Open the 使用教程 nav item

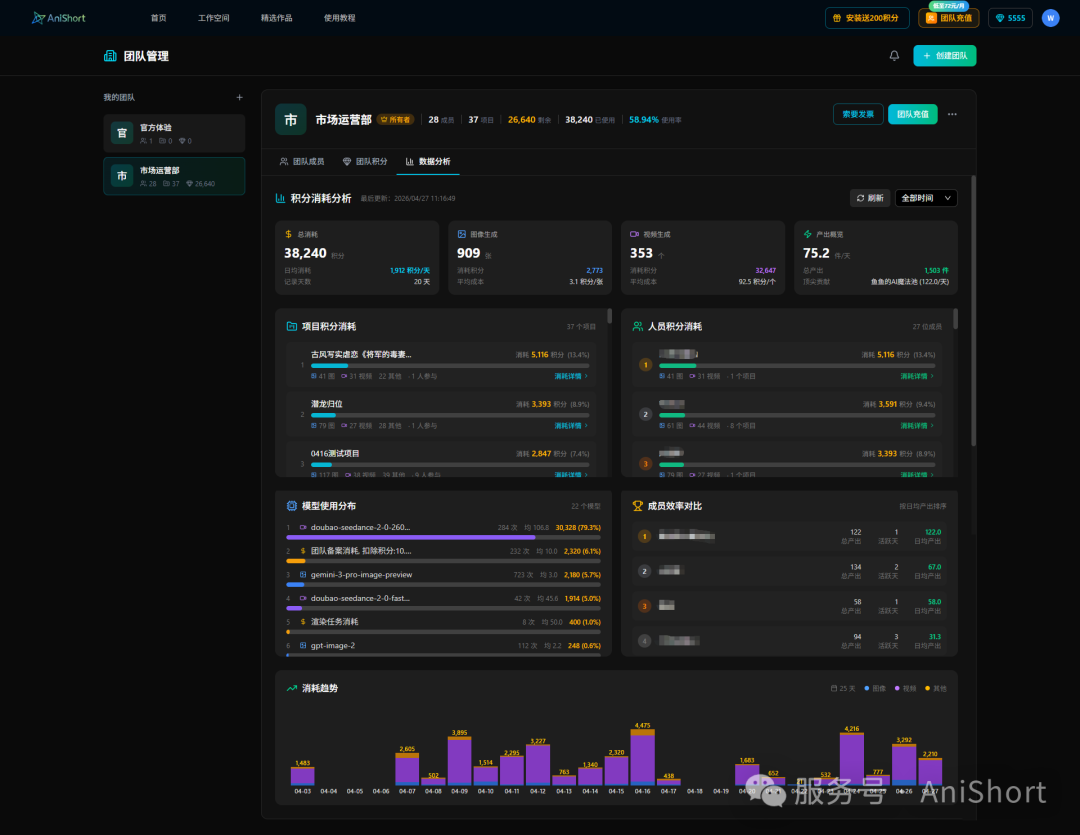tap(340, 18)
